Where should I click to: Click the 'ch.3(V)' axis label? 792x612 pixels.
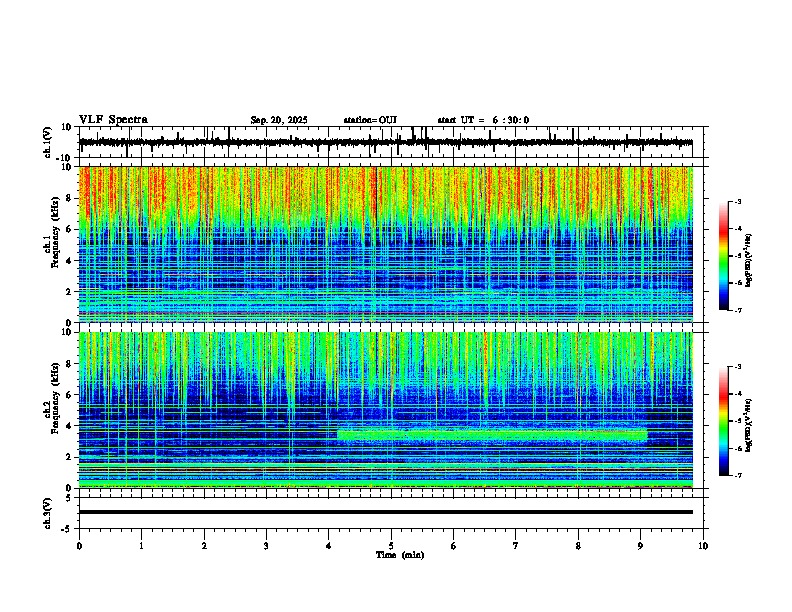(x=48, y=513)
